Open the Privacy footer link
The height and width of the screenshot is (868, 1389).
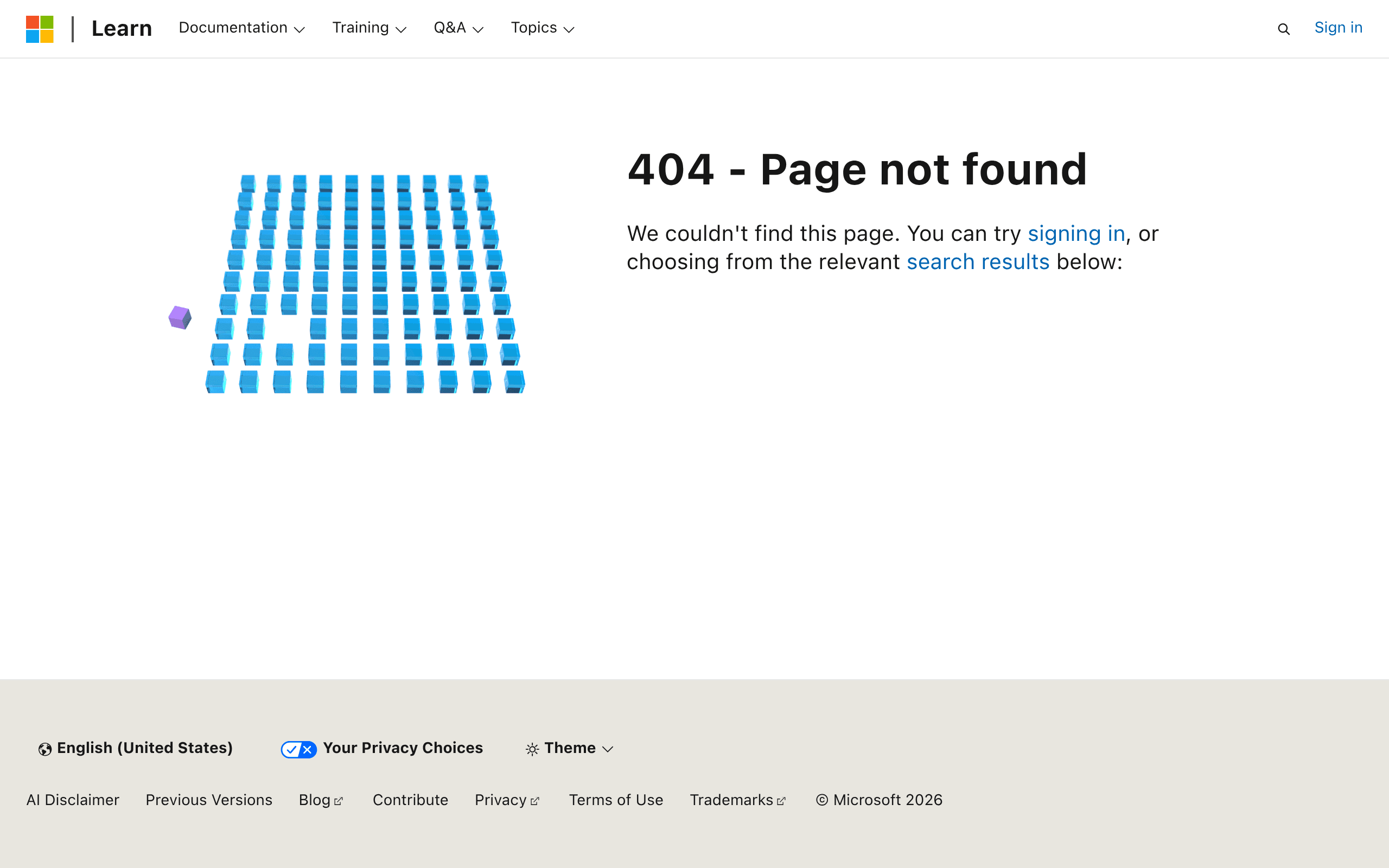507,800
